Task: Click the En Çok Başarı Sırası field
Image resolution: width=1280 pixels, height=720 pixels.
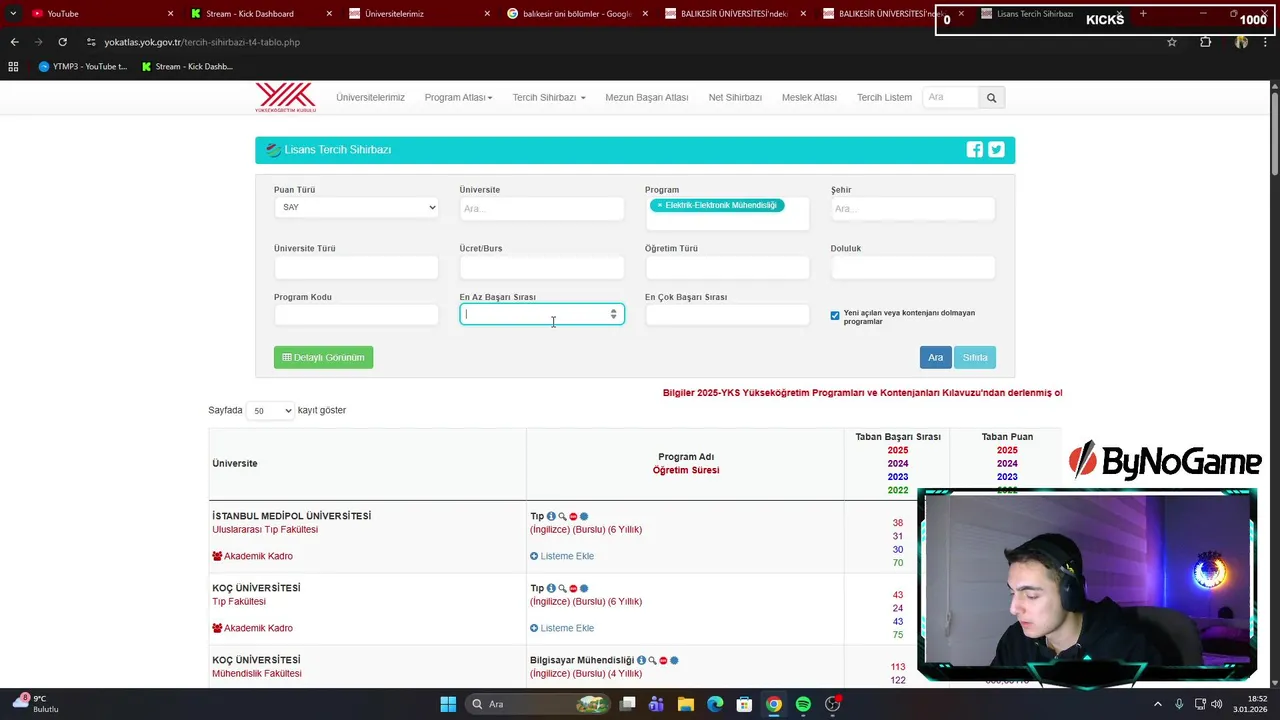Action: (x=727, y=315)
